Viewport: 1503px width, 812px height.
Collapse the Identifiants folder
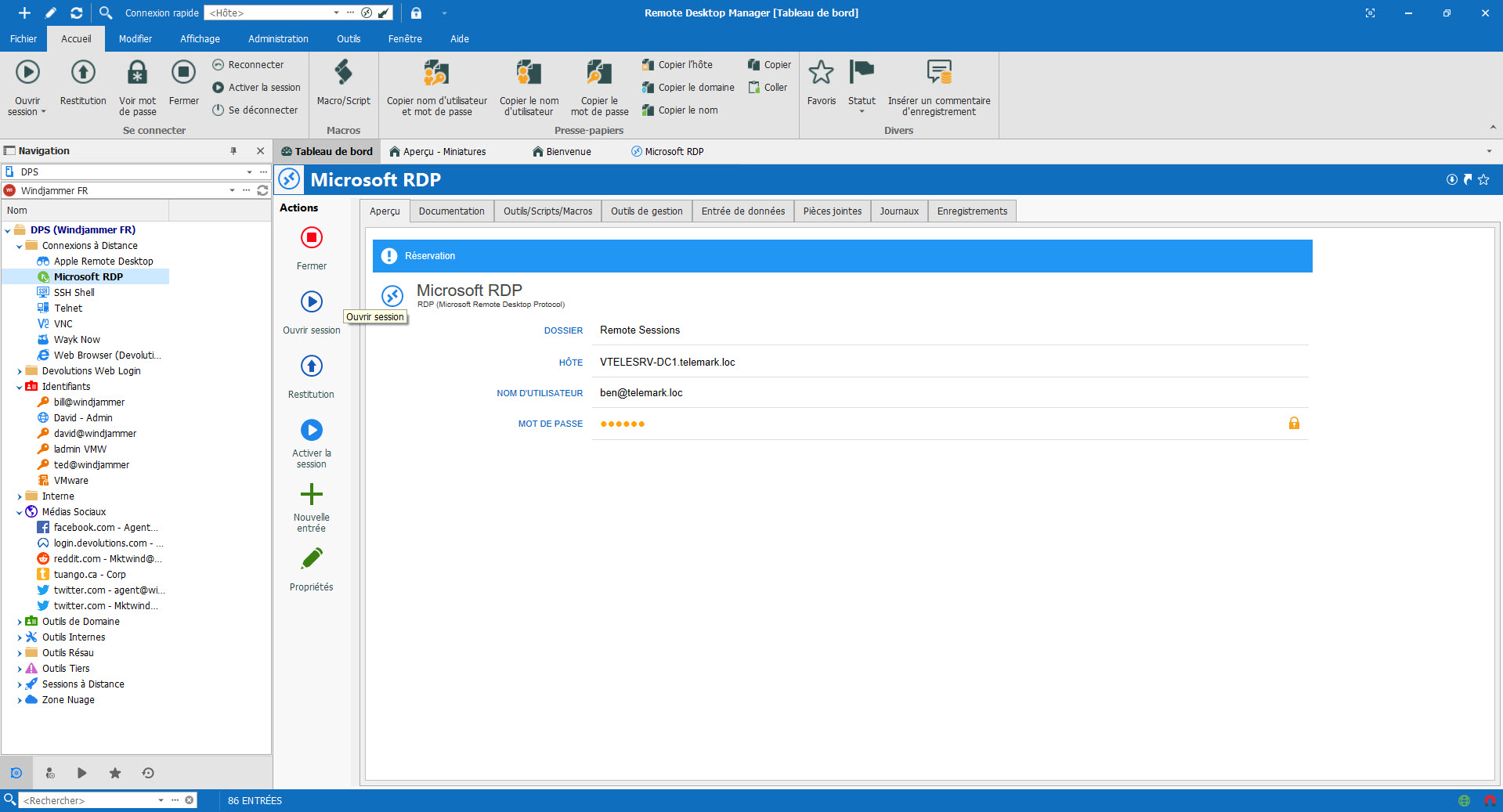coord(20,387)
